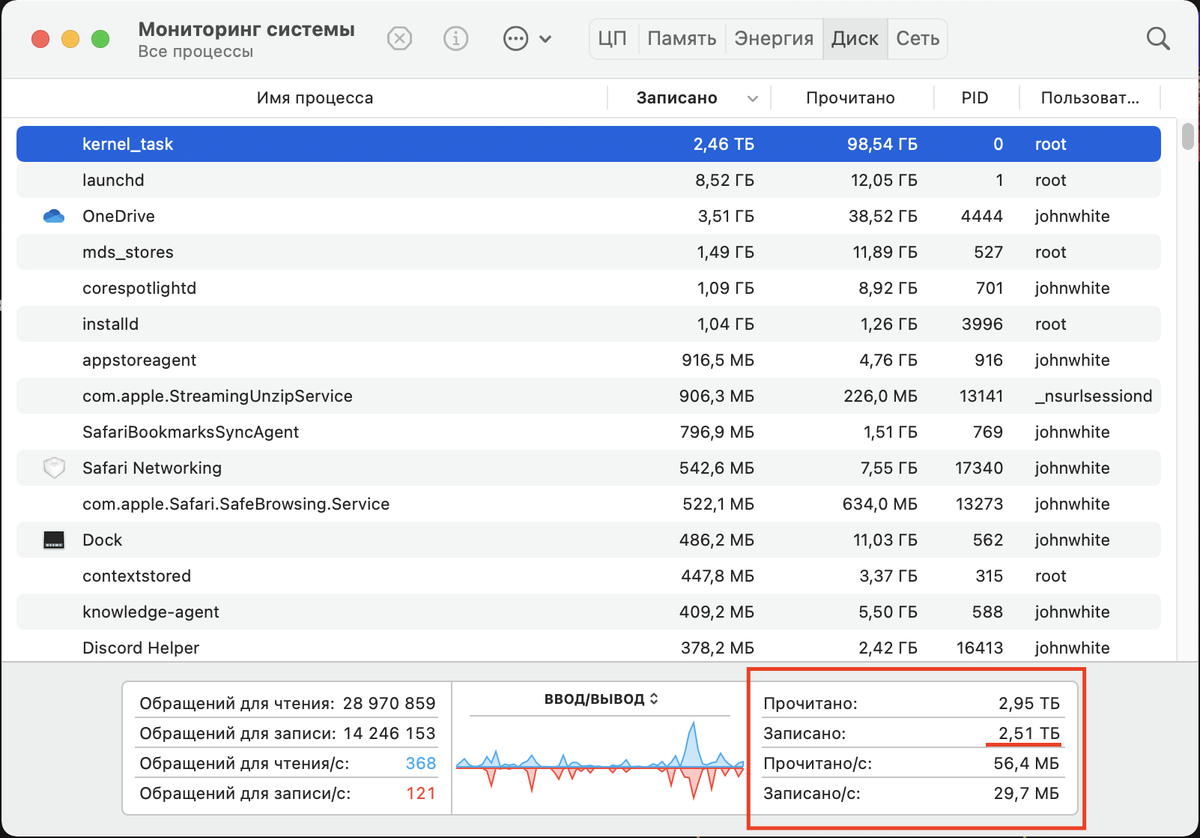Click the 916,5 МБ written value
Viewport: 1200px width, 838px height.
pos(718,360)
